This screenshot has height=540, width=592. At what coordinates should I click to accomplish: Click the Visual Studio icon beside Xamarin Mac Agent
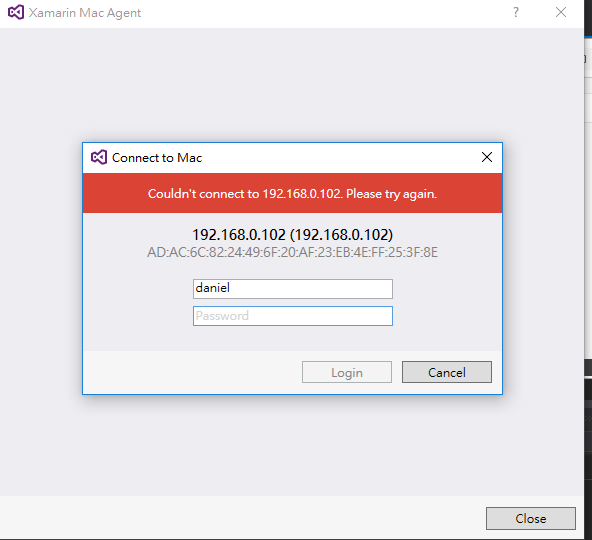(x=16, y=12)
